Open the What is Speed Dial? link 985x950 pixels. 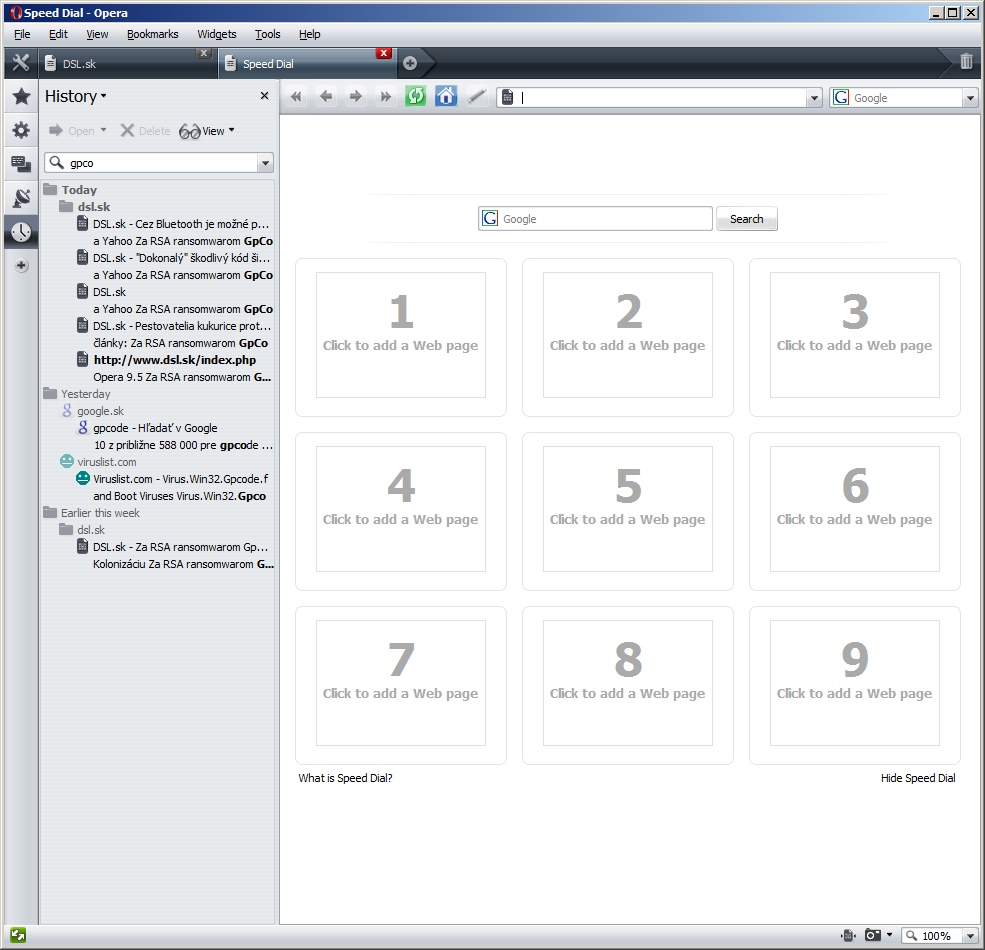click(x=345, y=778)
